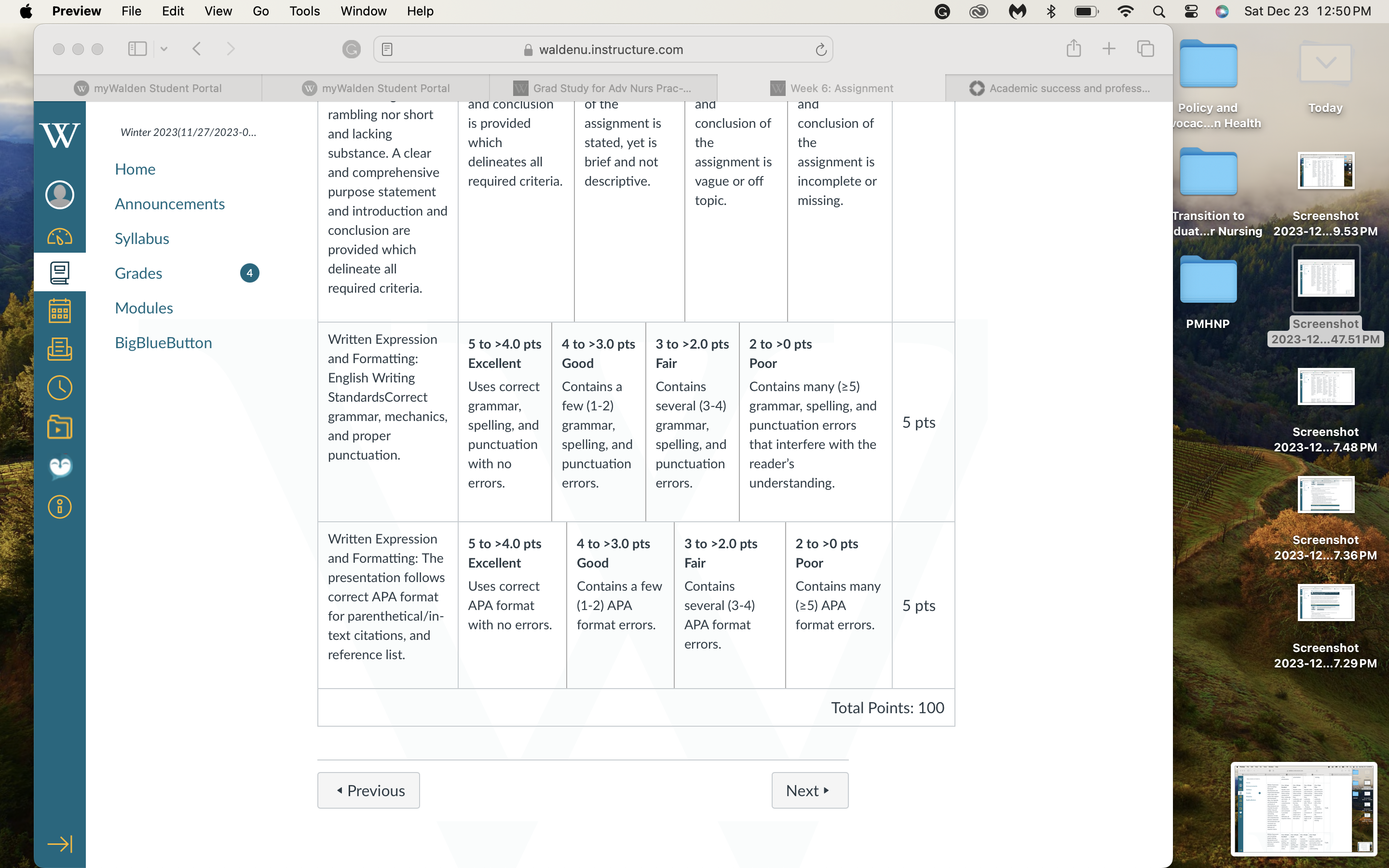The image size is (1389, 868).
Task: Open Spotlight search in the menu bar
Action: click(1159, 12)
